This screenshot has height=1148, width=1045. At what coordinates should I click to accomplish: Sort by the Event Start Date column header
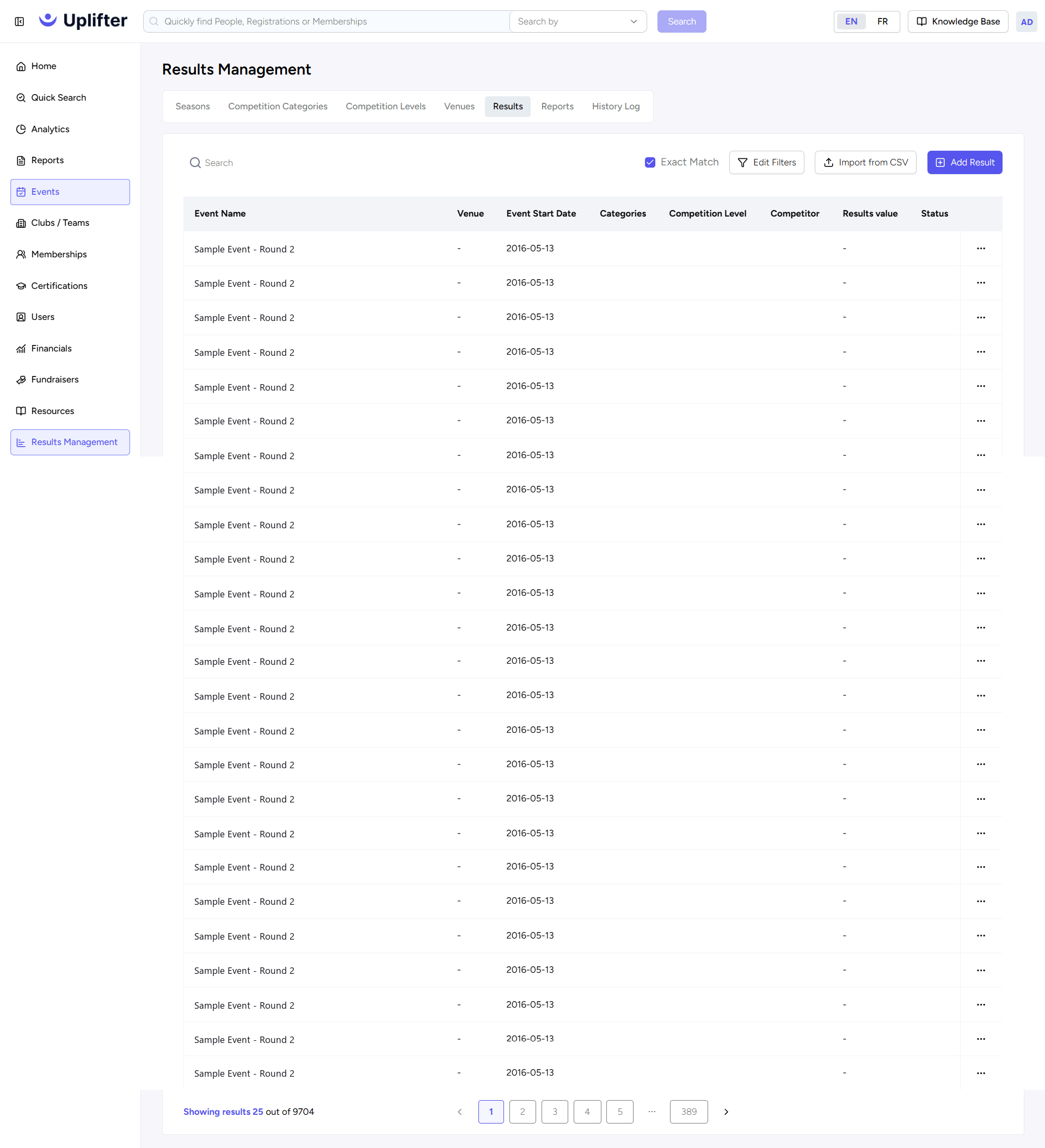click(x=541, y=213)
